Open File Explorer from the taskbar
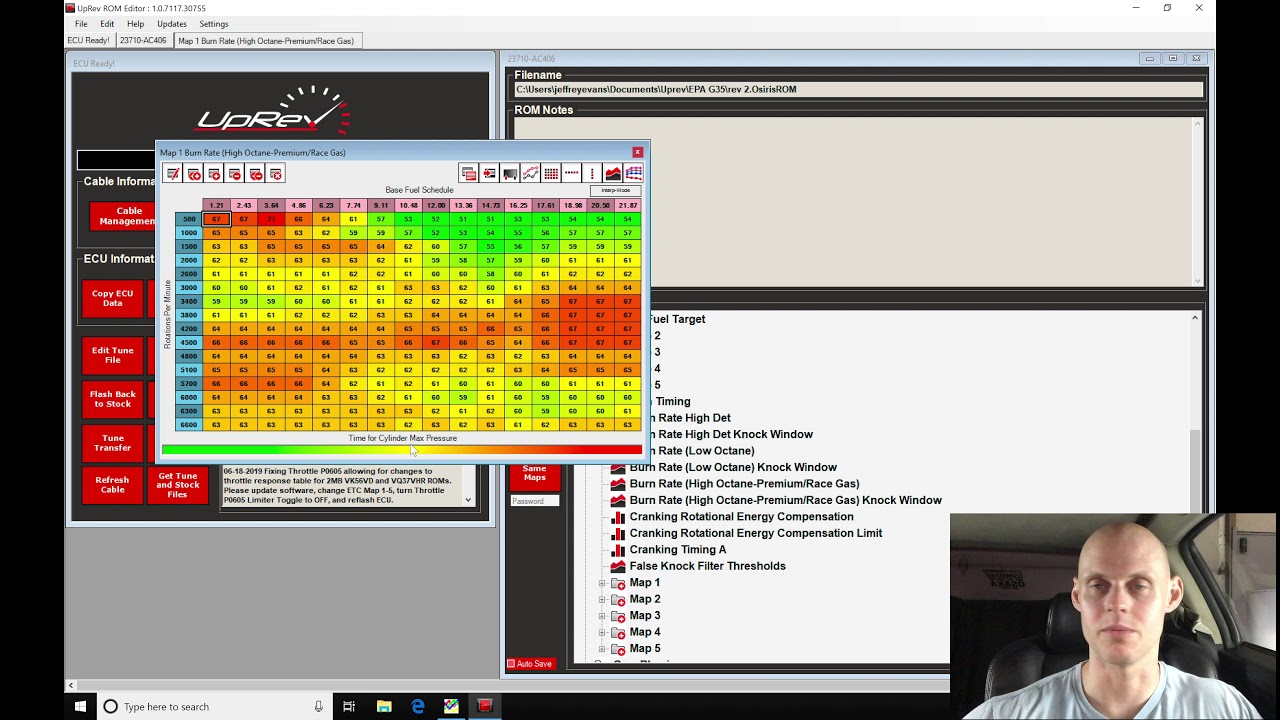1280x720 pixels. [x=383, y=706]
